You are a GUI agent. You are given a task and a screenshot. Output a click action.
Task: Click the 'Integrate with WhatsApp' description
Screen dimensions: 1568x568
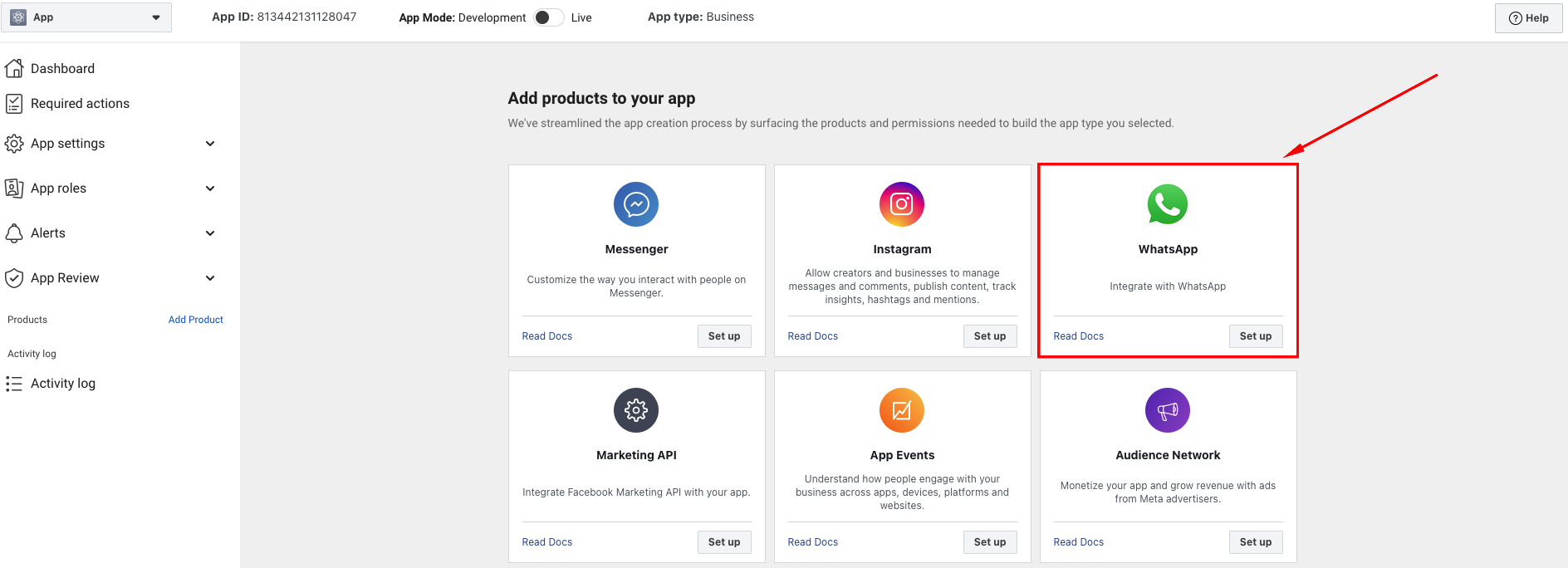click(1168, 286)
